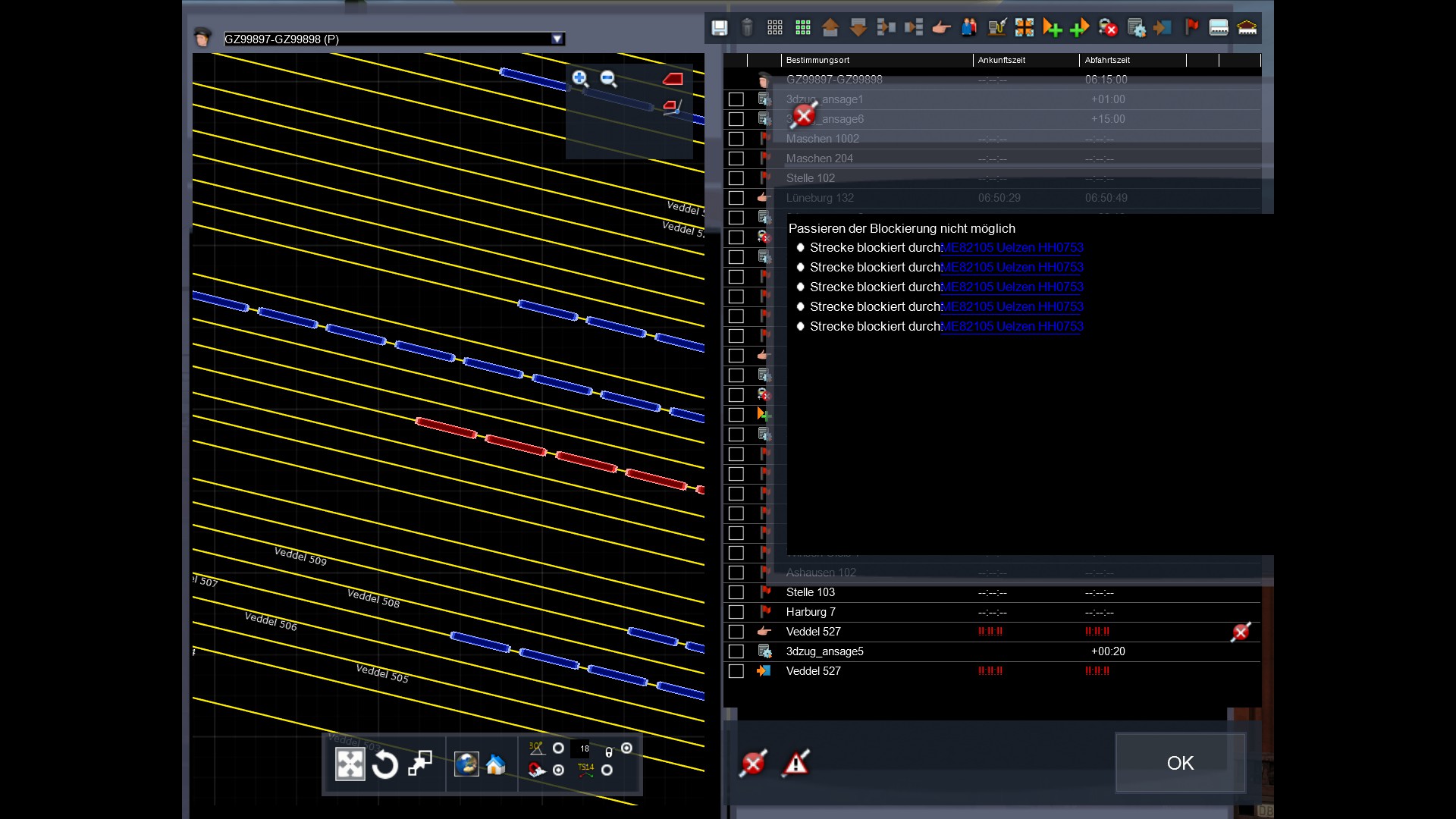Move the instruction down with the orange down arrow
This screenshot has height=819, width=1456.
pos(858,28)
